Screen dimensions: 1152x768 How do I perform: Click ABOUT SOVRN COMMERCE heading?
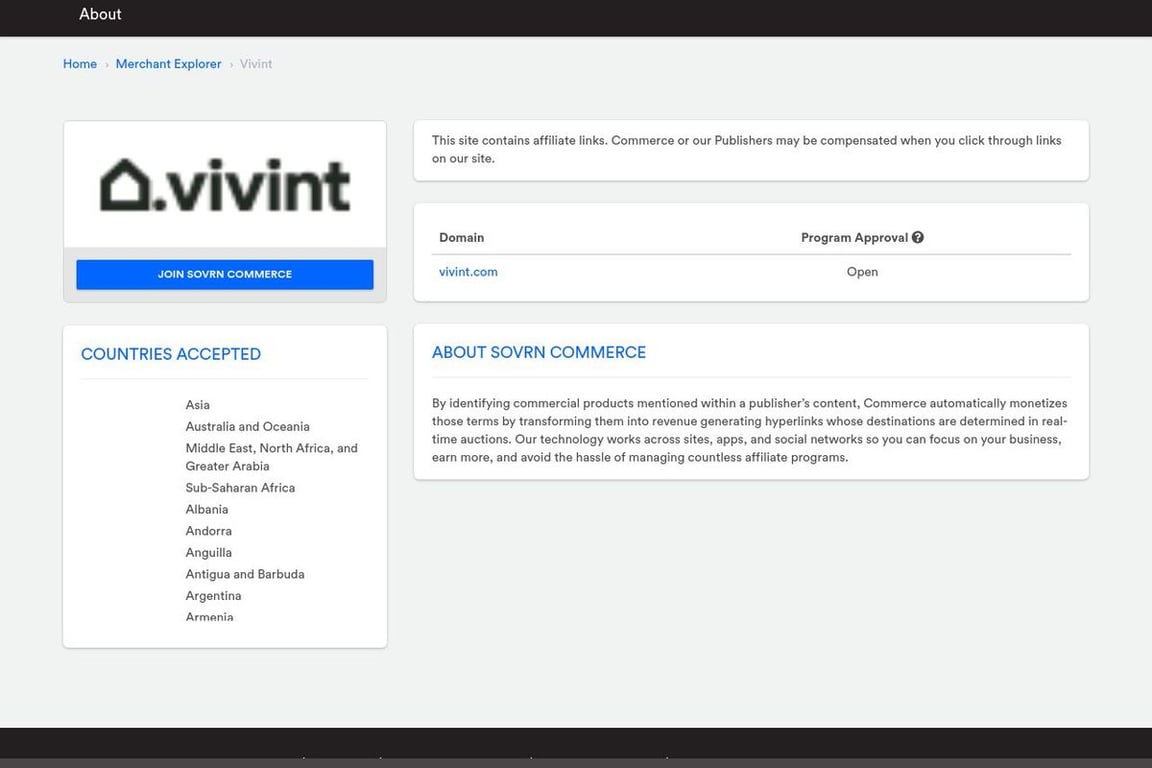[539, 353]
